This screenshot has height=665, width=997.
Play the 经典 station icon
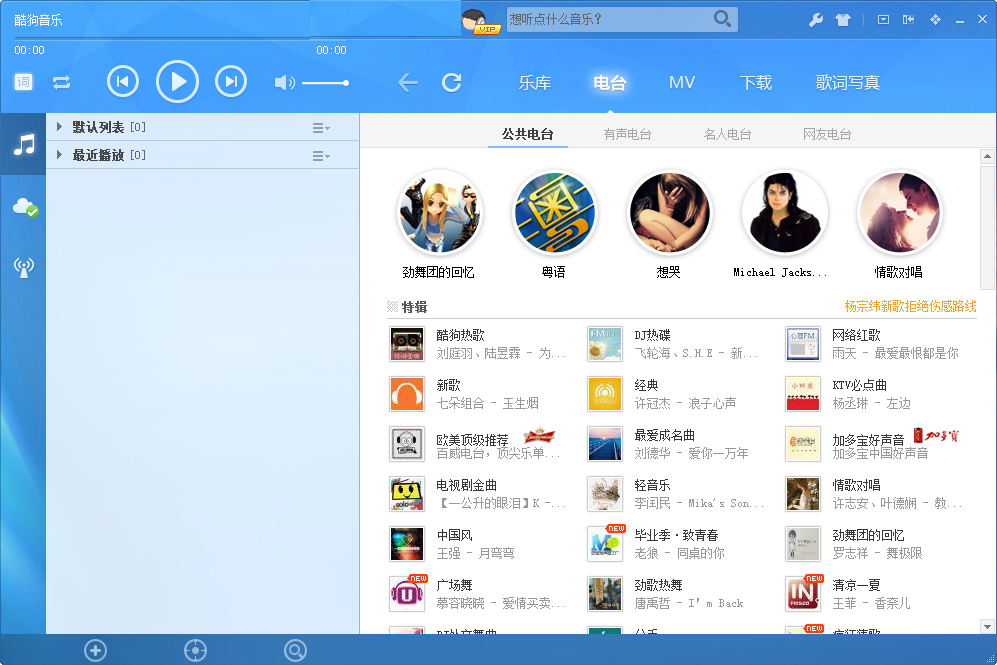(605, 394)
